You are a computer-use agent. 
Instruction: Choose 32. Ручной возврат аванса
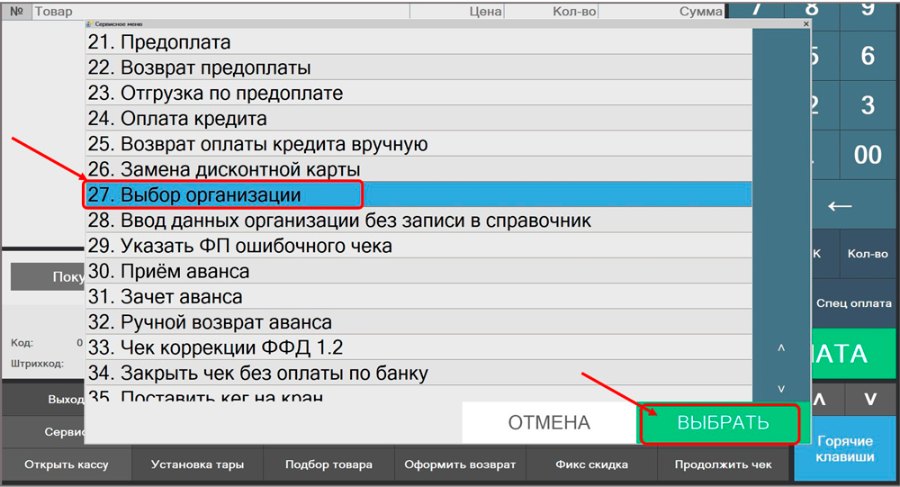[x=418, y=322]
